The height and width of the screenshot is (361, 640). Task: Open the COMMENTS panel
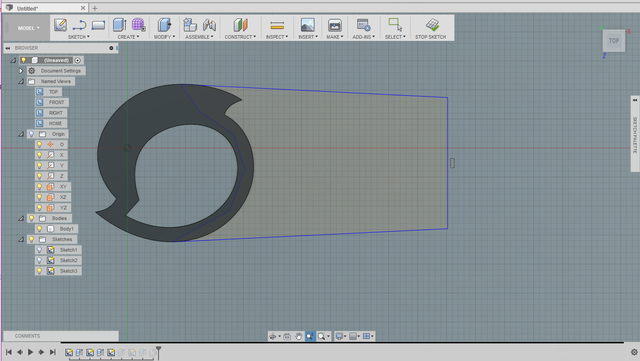click(27, 336)
